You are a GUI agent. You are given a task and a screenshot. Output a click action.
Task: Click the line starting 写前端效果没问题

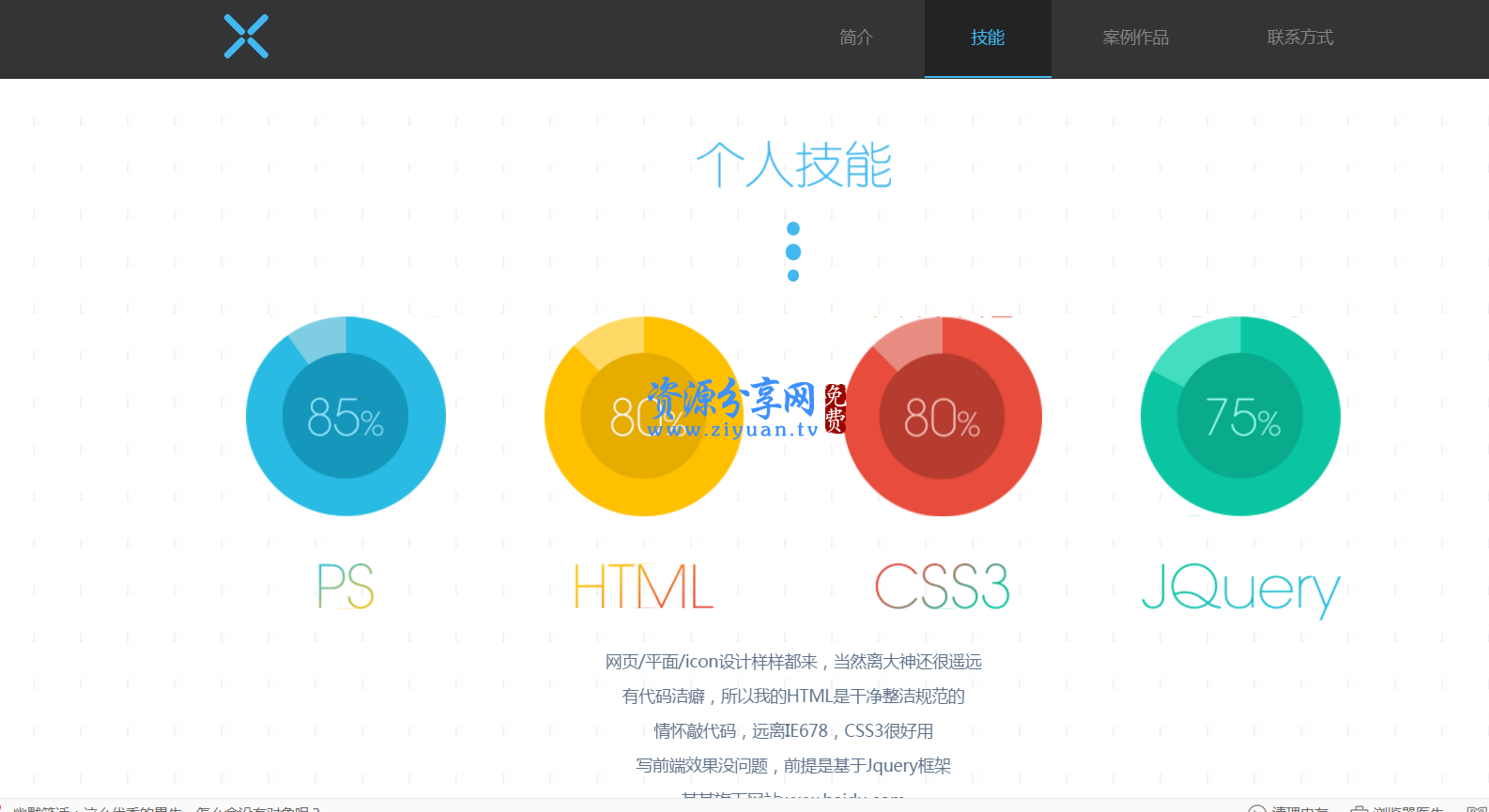(793, 766)
